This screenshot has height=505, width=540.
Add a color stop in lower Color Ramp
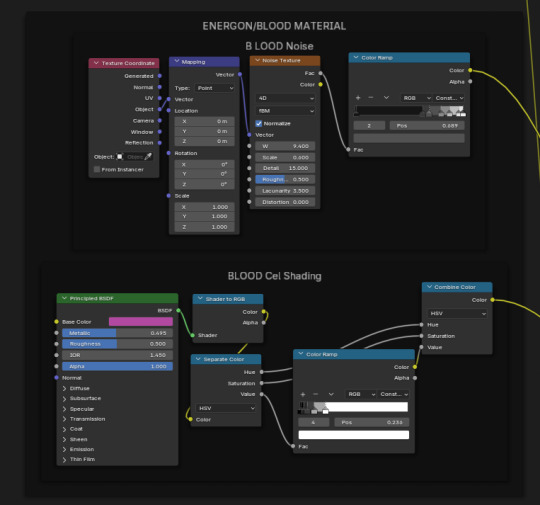303,394
